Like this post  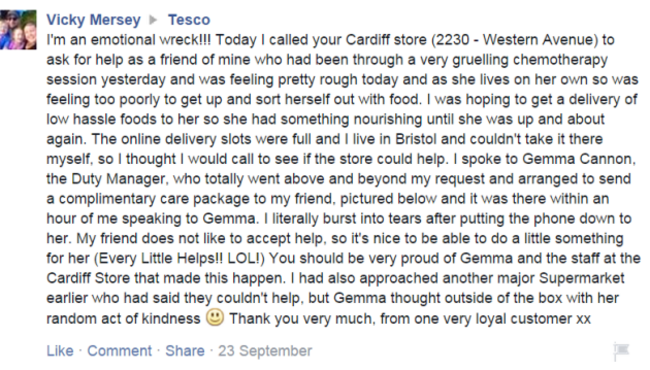point(60,351)
